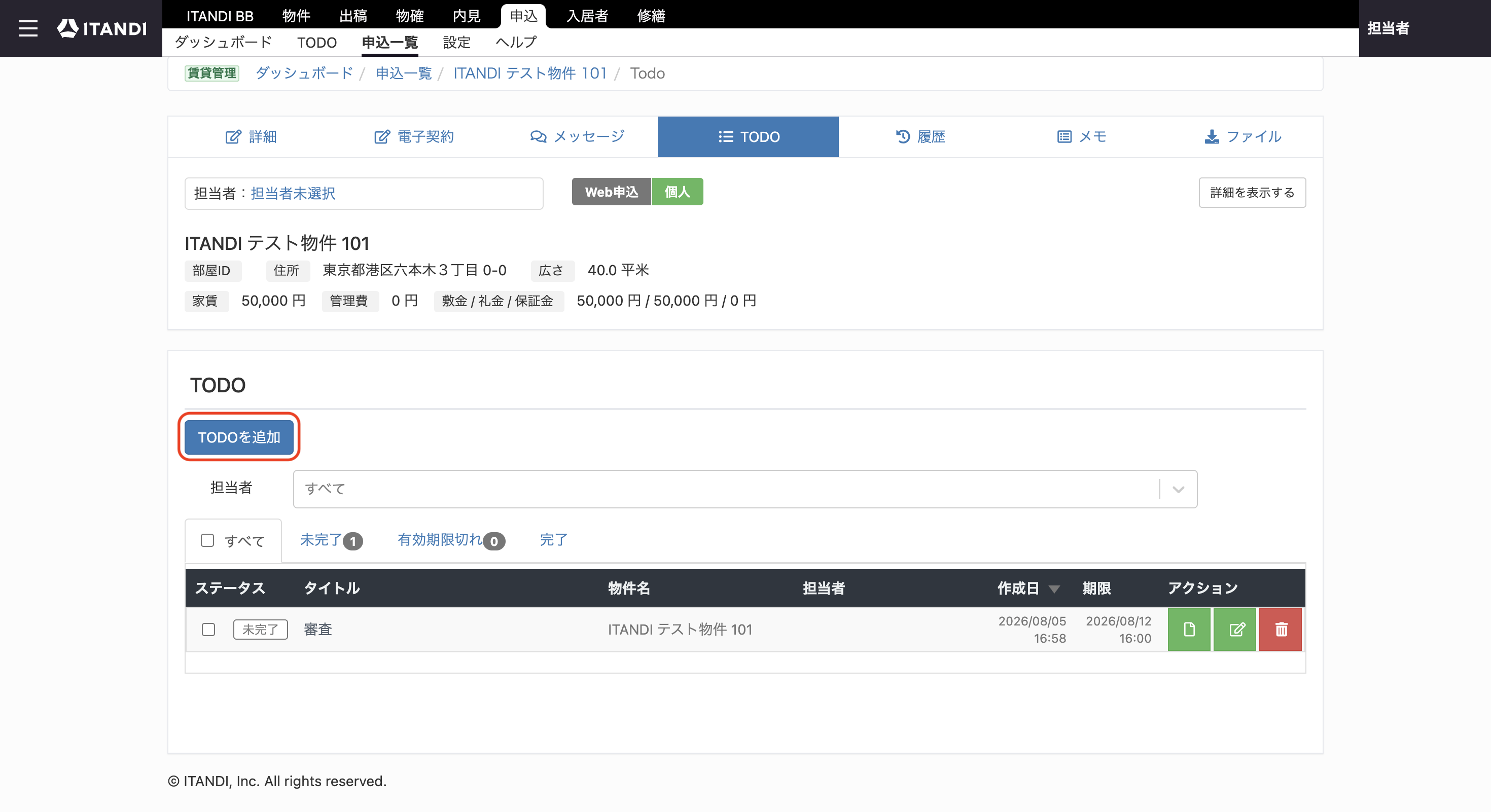Click the 担当者 menu at top right
Screen dimensions: 1491x812
[1388, 28]
